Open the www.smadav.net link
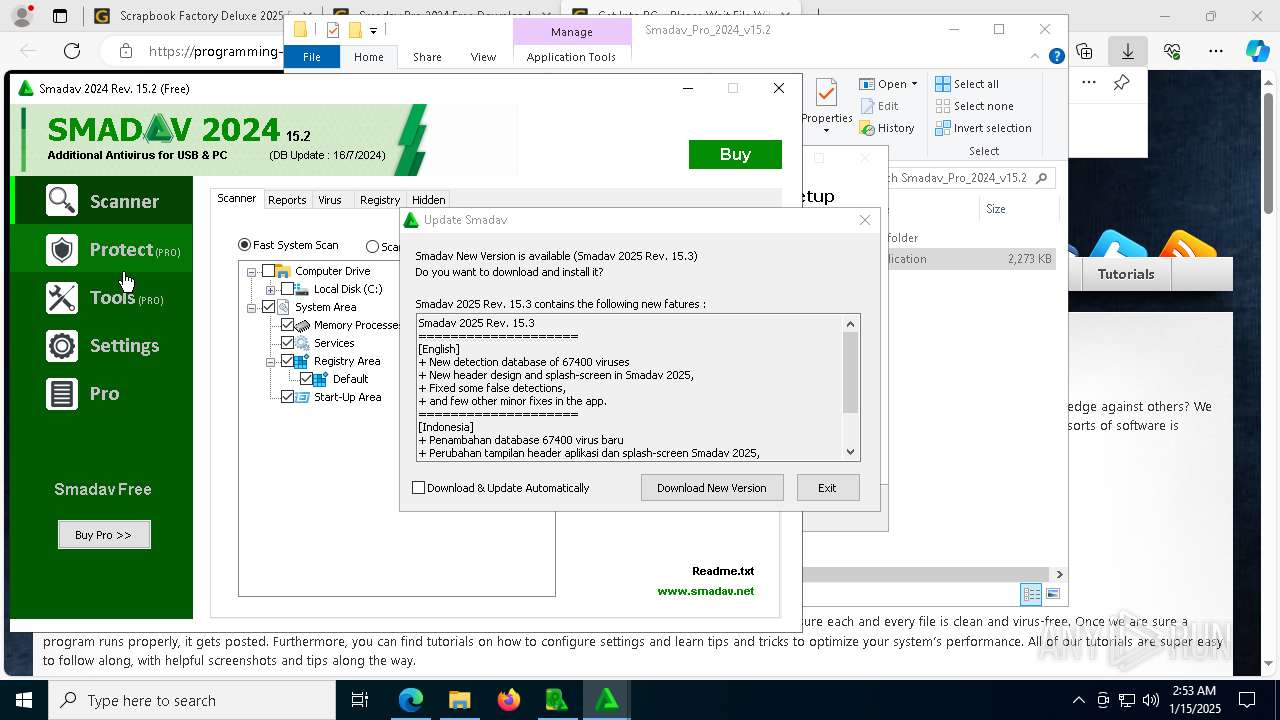 click(x=706, y=591)
